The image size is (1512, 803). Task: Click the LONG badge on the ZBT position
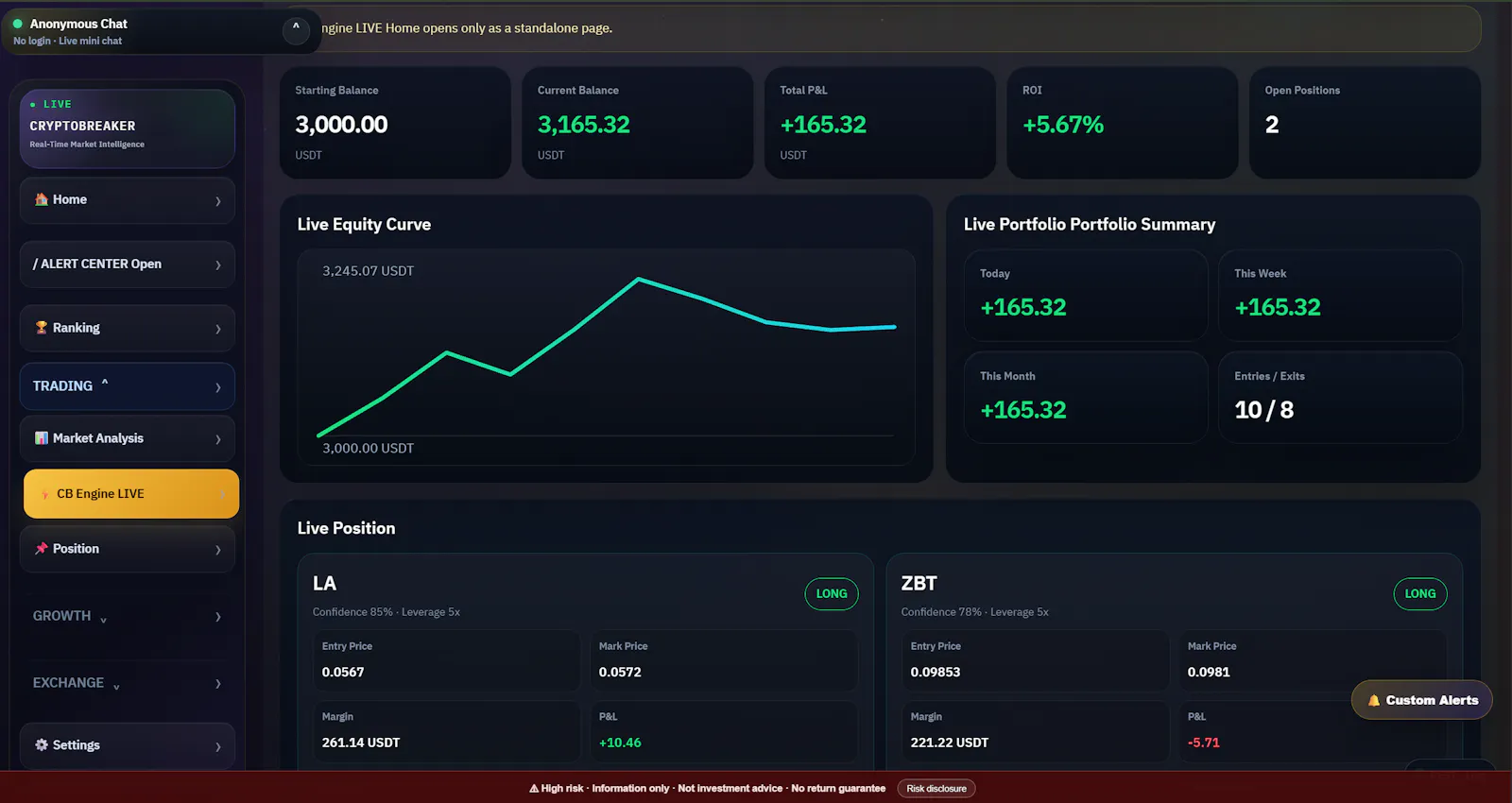pyautogui.click(x=1420, y=593)
